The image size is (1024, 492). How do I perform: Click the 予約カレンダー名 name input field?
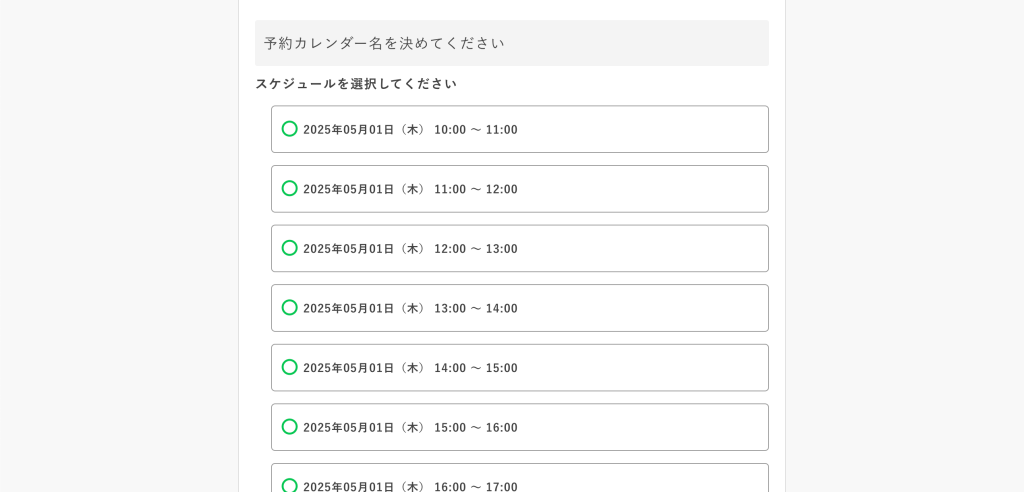pos(511,43)
